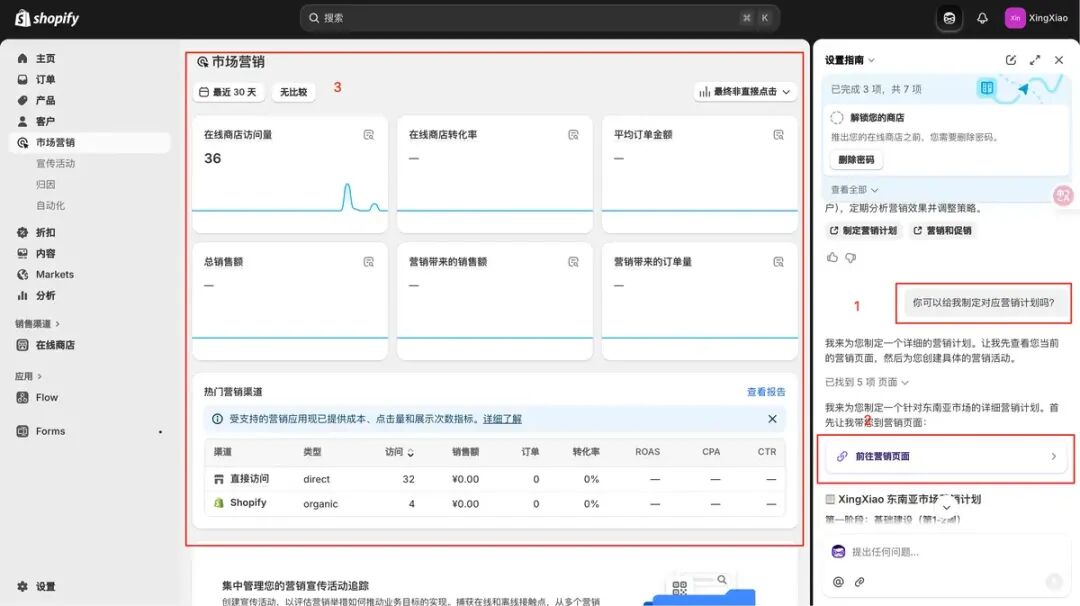Click the notifications bell icon
The height and width of the screenshot is (606, 1080).
click(982, 18)
